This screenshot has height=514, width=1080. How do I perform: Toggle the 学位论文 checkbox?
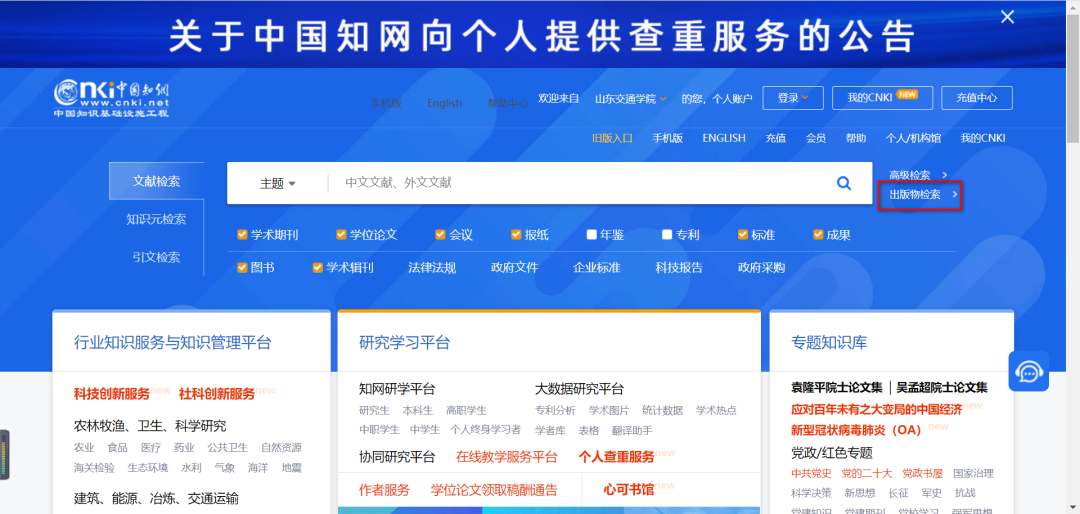coord(341,235)
